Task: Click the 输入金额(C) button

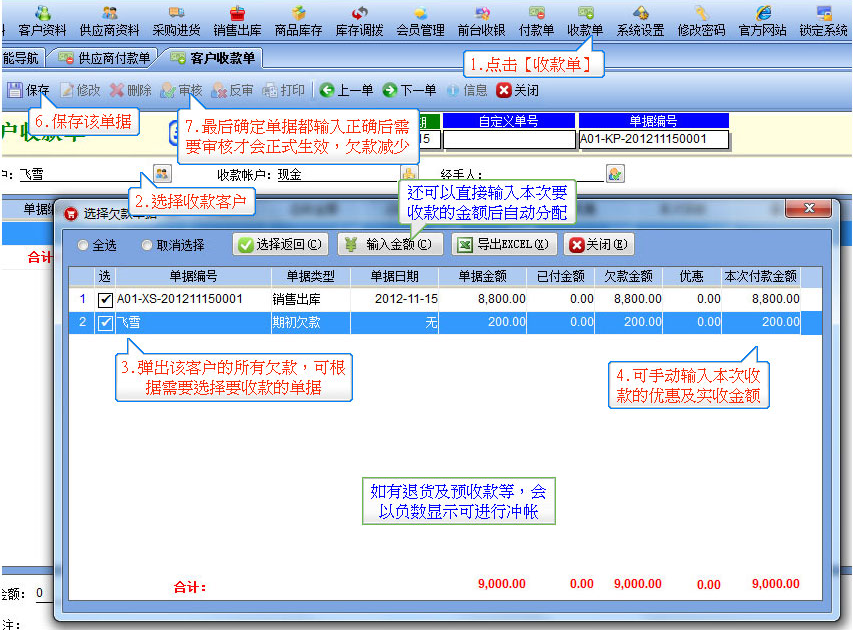Action: [x=390, y=245]
